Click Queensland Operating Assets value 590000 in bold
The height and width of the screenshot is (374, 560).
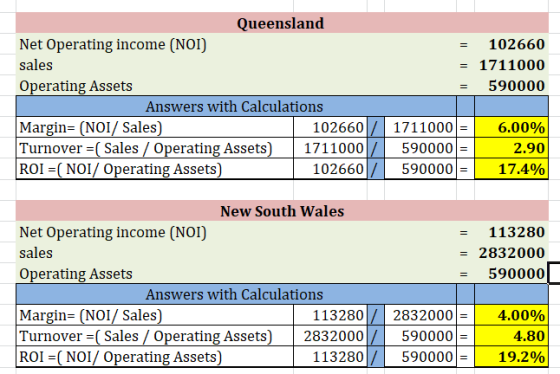[516, 86]
